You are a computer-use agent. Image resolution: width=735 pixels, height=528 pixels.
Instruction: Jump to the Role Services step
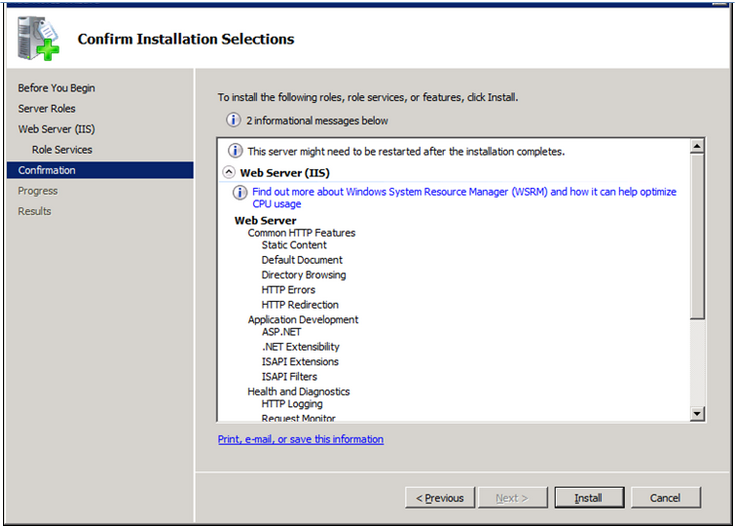62,149
